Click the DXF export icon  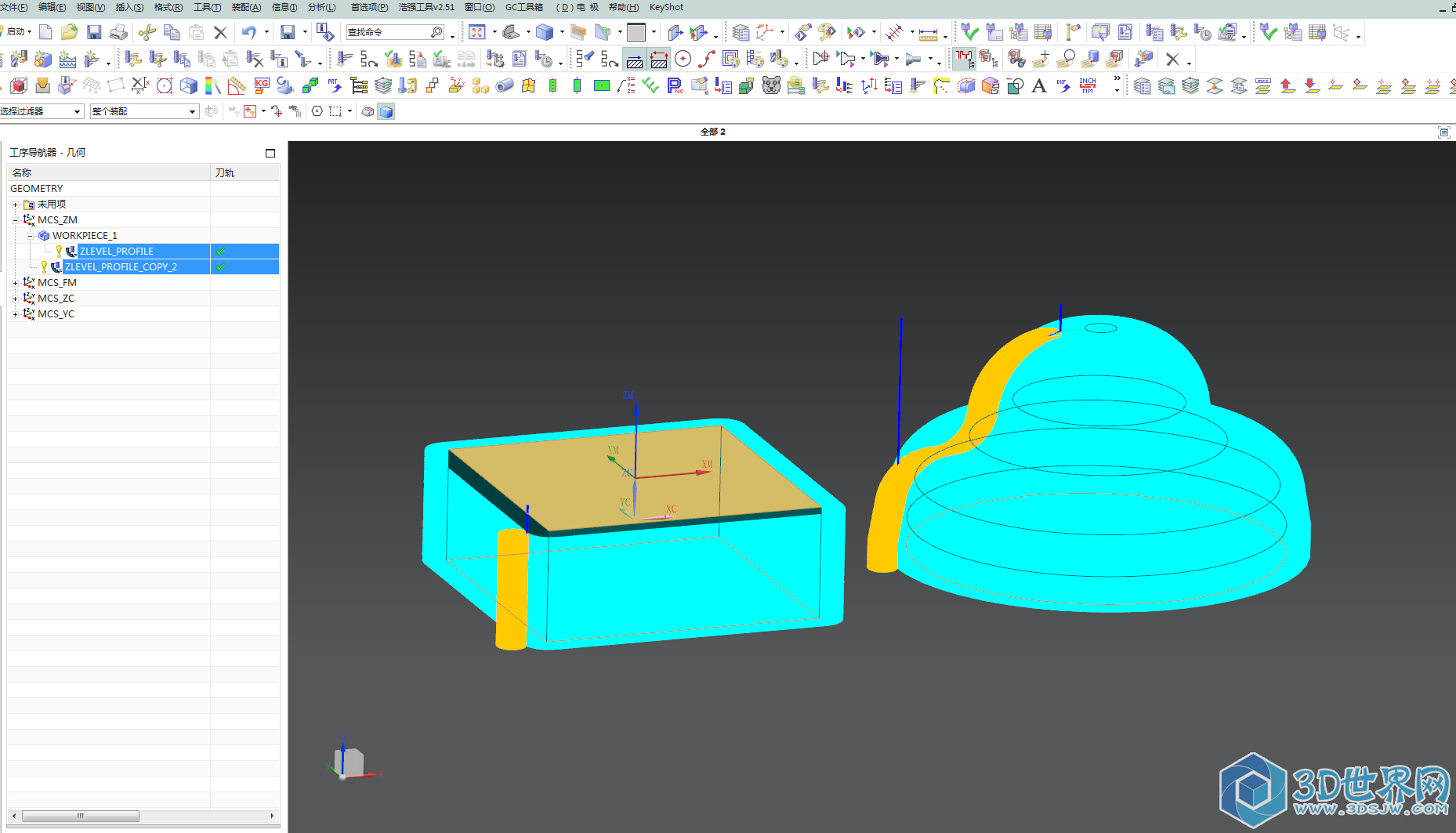point(1063,85)
